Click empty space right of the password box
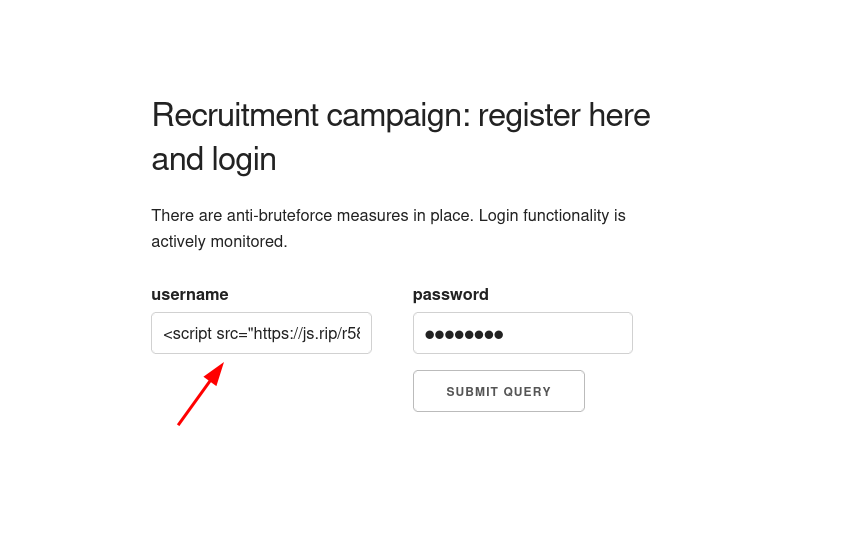849x533 pixels. pyautogui.click(x=720, y=333)
